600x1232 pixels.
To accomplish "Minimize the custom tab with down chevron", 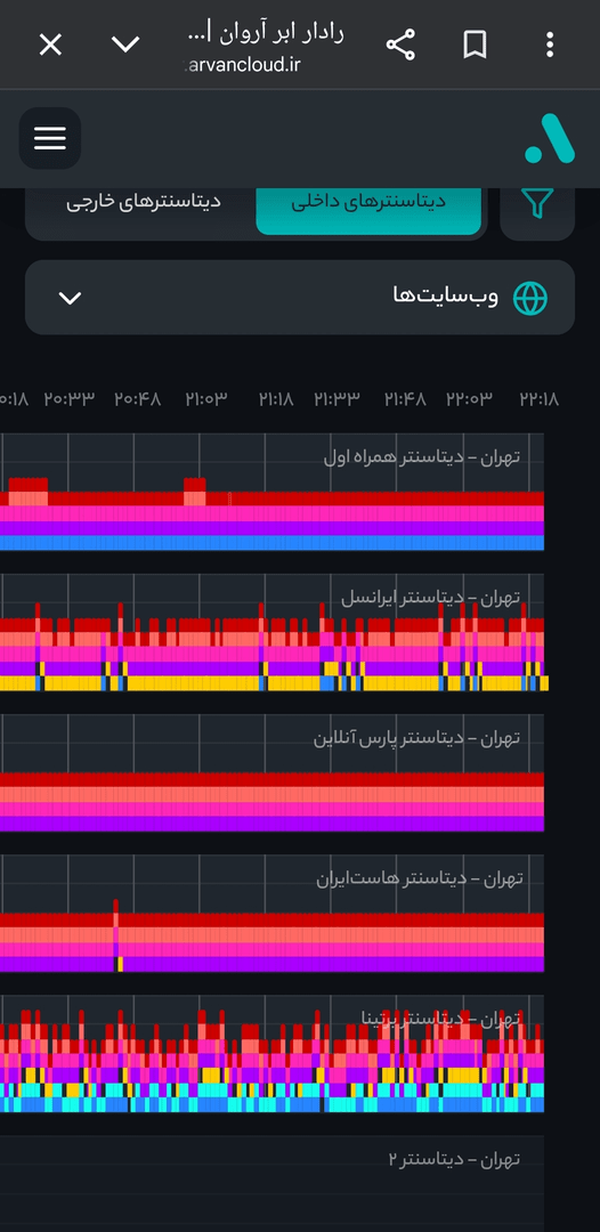I will point(125,44).
